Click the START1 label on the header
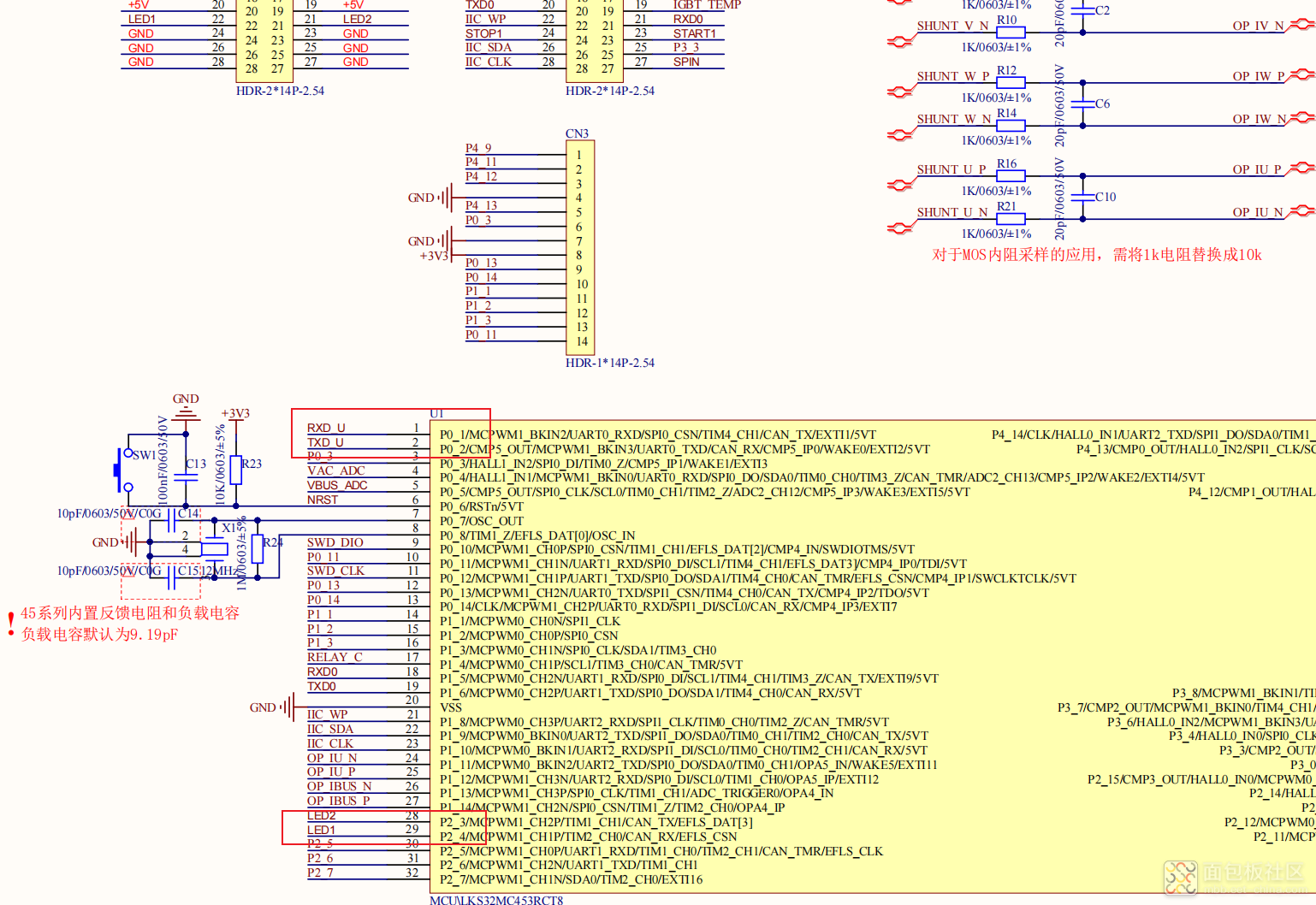 (695, 33)
